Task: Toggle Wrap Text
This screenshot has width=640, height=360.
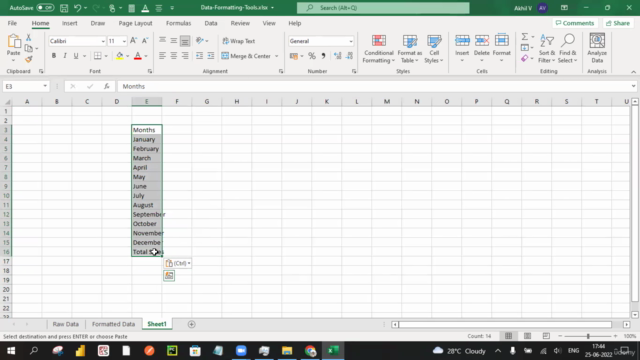Action: (239, 41)
